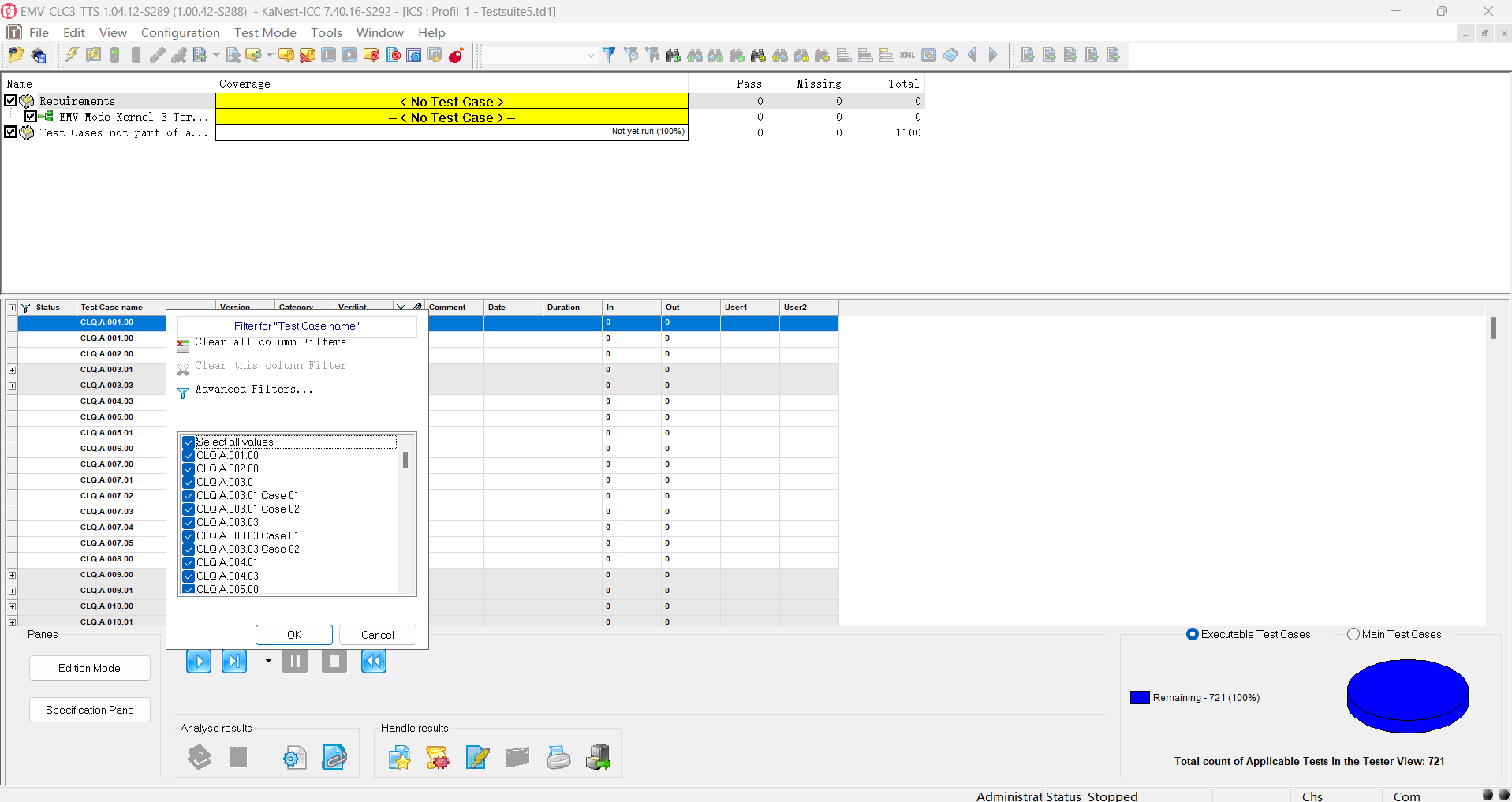Click the note-with-pencil icon in Handle results
This screenshot has width=1512, height=802.
pos(477,757)
